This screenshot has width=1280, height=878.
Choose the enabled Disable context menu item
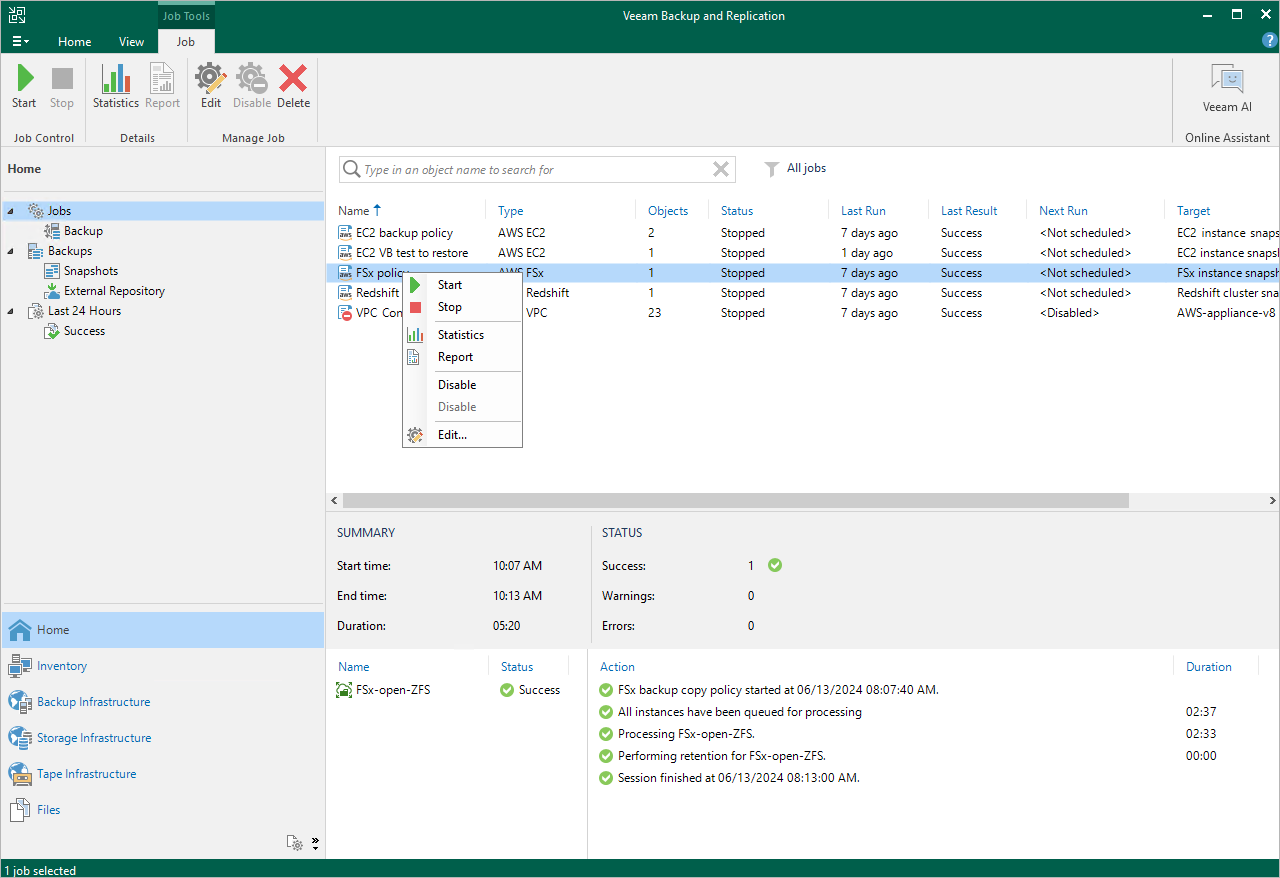462,385
